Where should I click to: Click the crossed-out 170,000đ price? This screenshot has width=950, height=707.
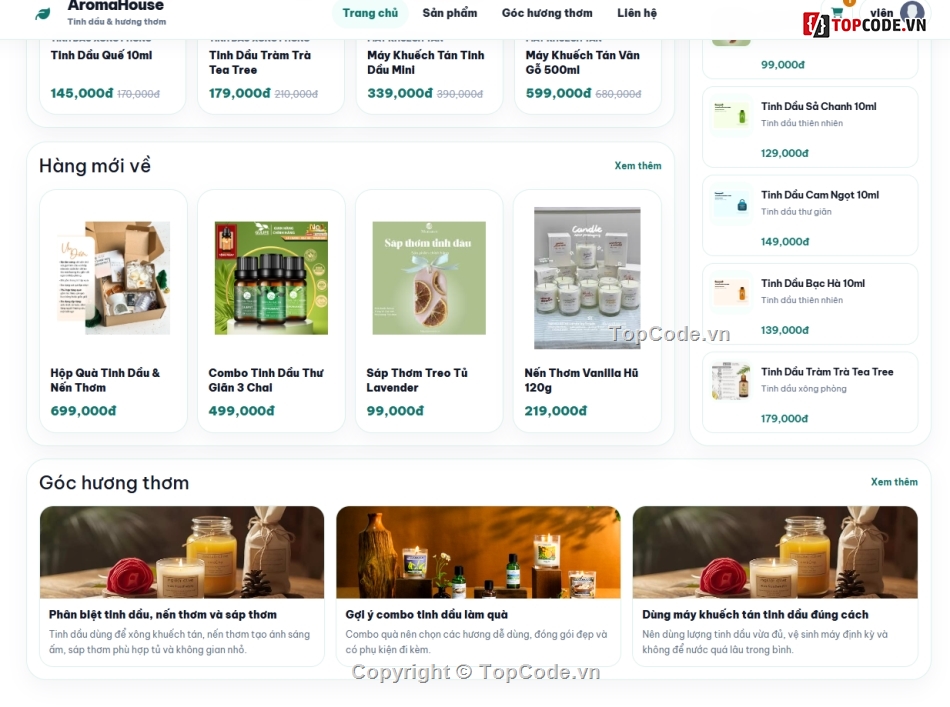coord(138,94)
